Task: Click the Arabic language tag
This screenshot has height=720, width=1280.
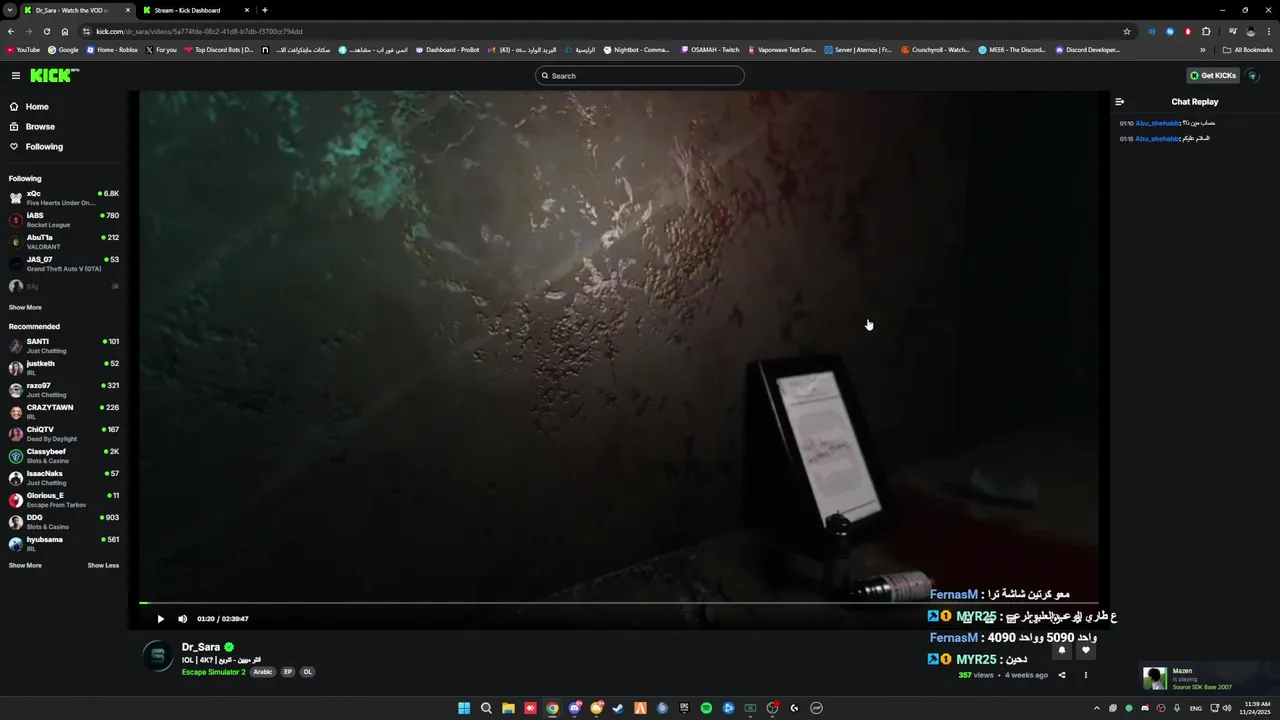Action: tap(262, 672)
